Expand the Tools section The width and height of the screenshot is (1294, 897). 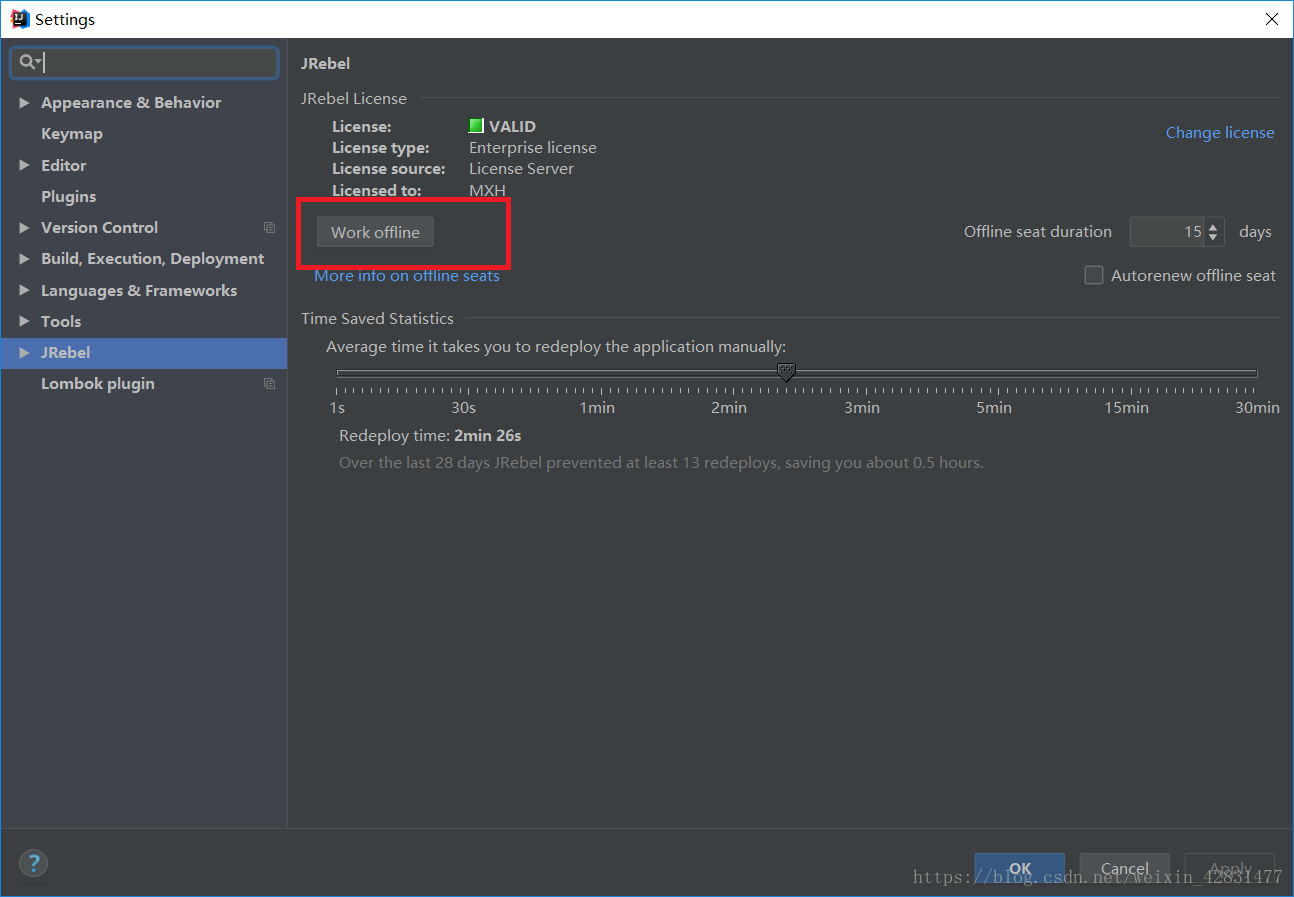point(25,321)
